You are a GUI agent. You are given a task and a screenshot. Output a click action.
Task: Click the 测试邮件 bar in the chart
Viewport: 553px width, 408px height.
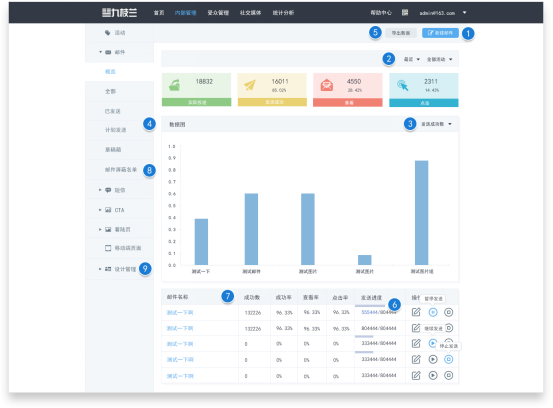251,229
